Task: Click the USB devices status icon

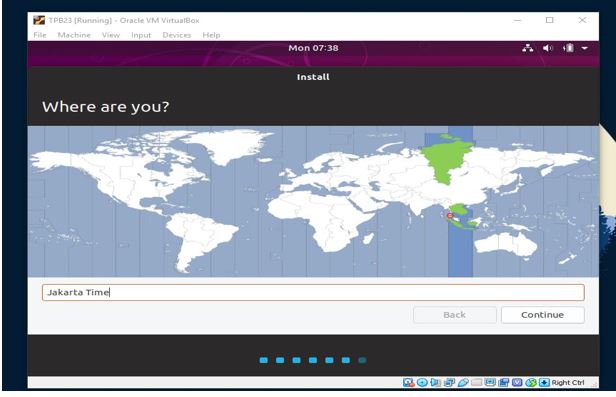Action: (x=463, y=382)
